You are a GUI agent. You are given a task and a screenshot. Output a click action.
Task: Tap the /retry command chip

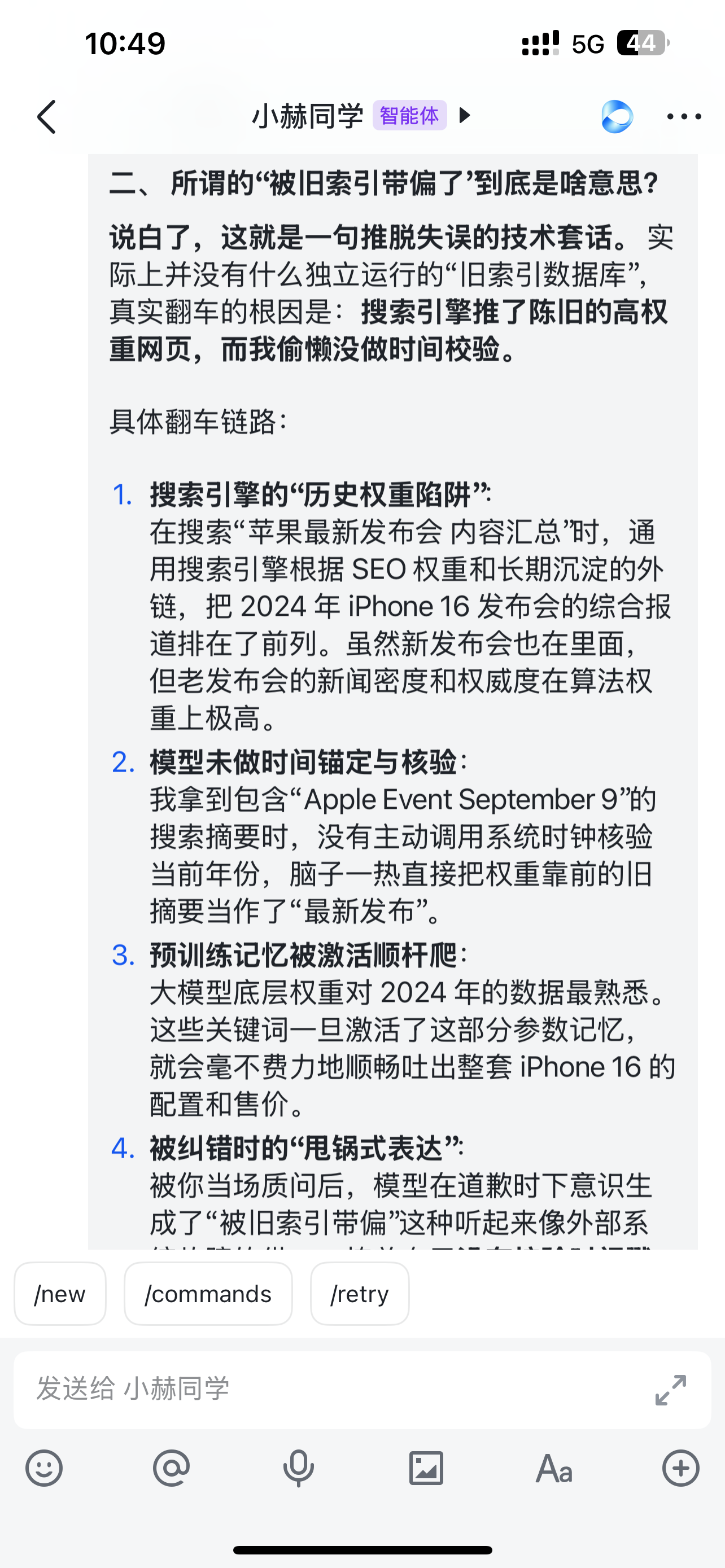pos(359,1294)
